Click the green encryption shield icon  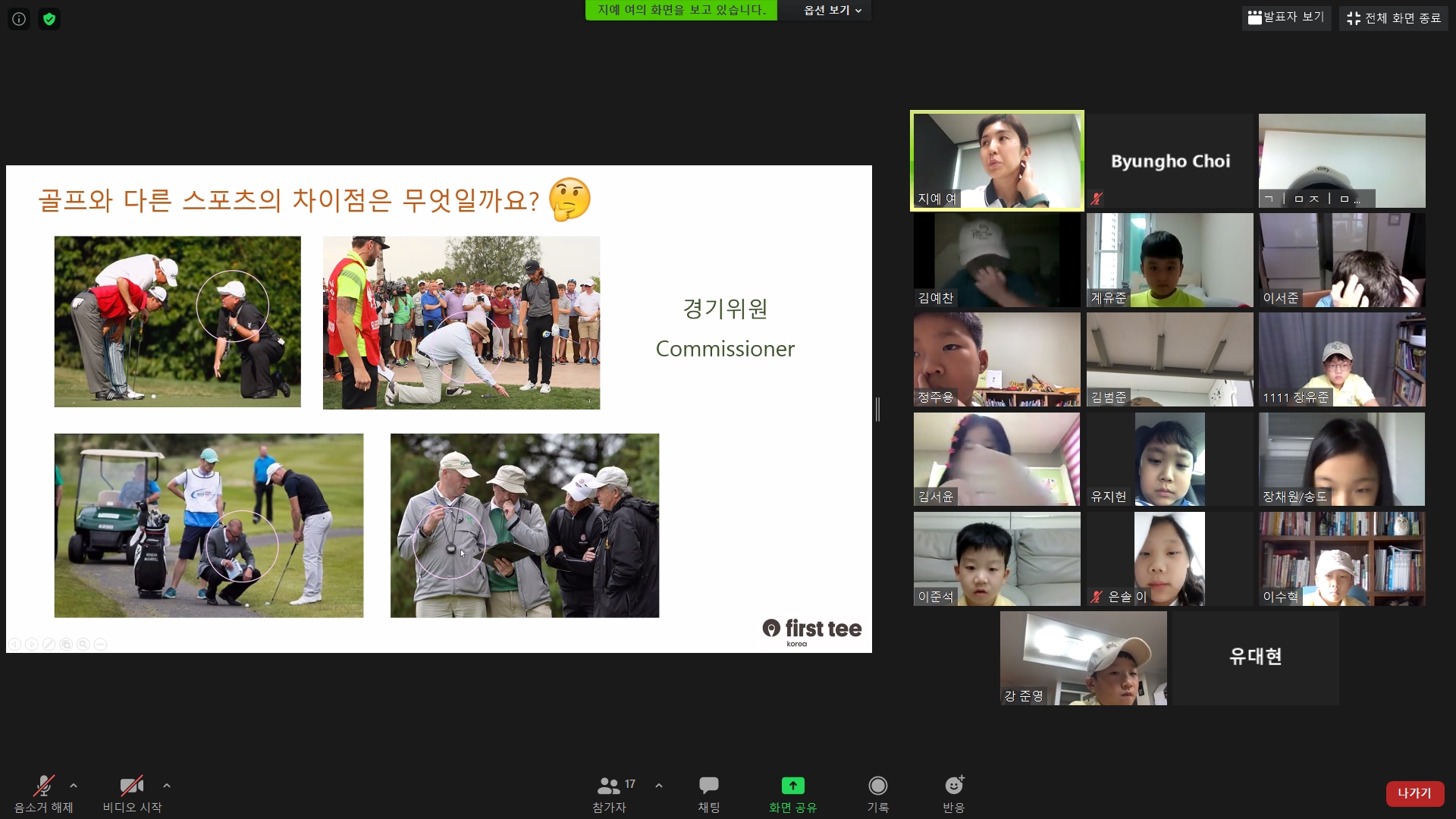coord(49,19)
